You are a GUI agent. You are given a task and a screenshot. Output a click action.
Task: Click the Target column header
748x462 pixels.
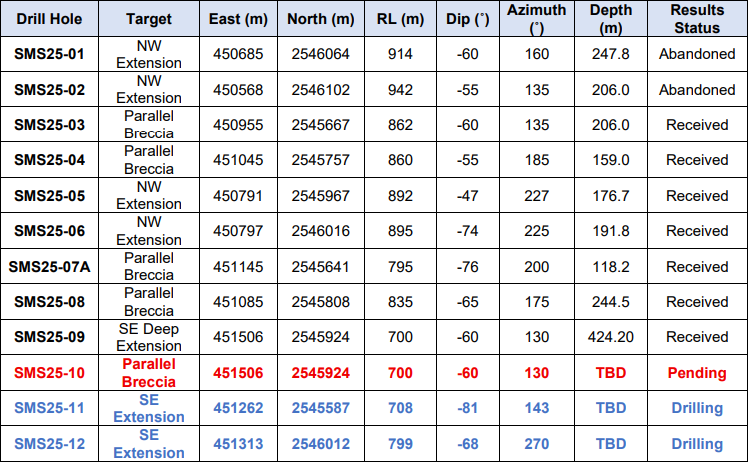[150, 19]
